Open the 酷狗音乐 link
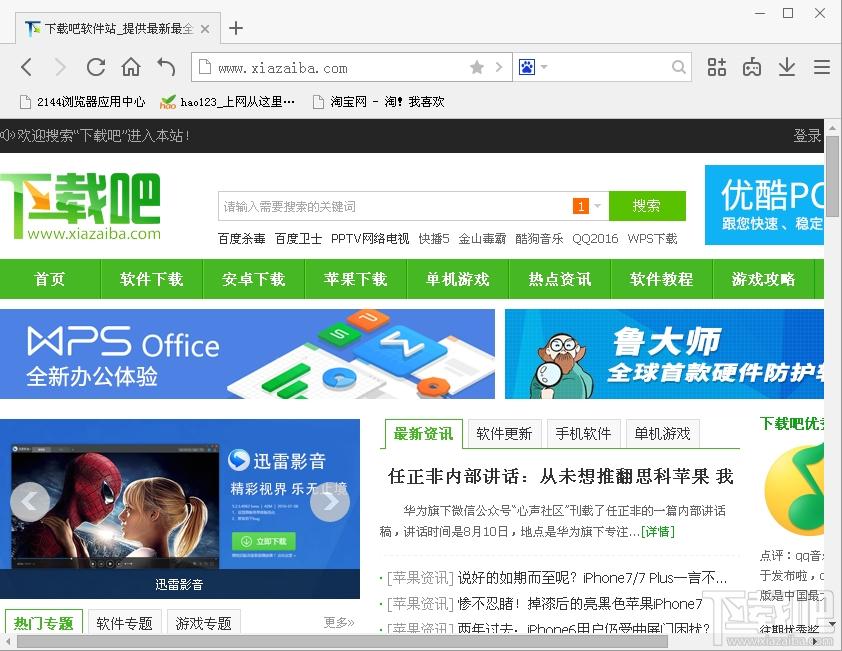The image size is (842, 651). point(539,238)
